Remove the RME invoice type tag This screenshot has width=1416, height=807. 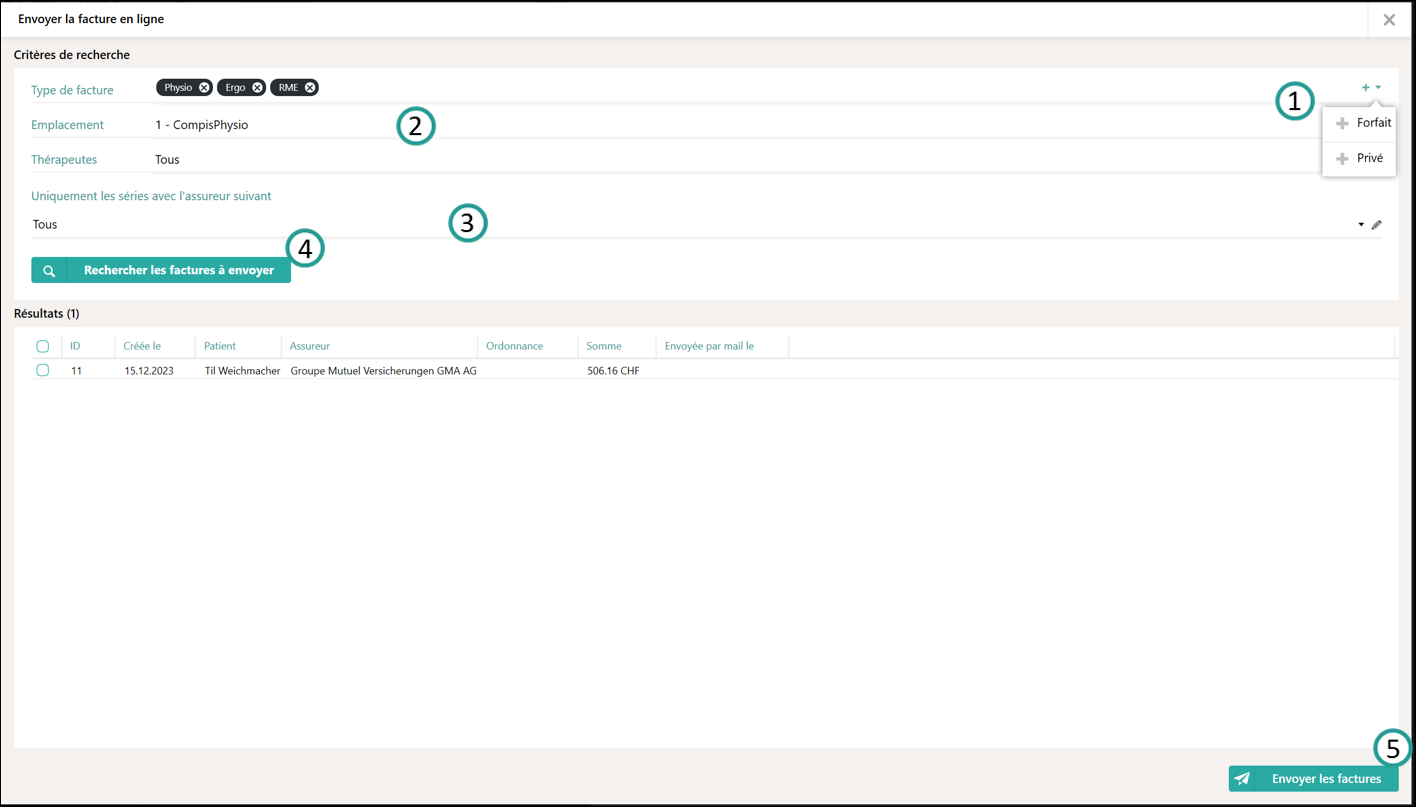point(310,88)
